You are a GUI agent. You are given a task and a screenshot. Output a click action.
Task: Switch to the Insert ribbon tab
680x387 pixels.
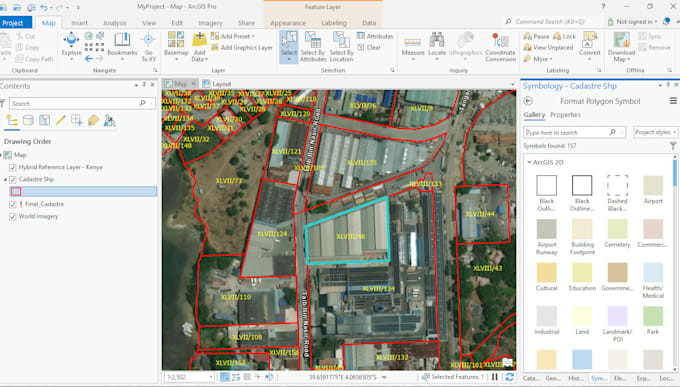click(x=79, y=23)
